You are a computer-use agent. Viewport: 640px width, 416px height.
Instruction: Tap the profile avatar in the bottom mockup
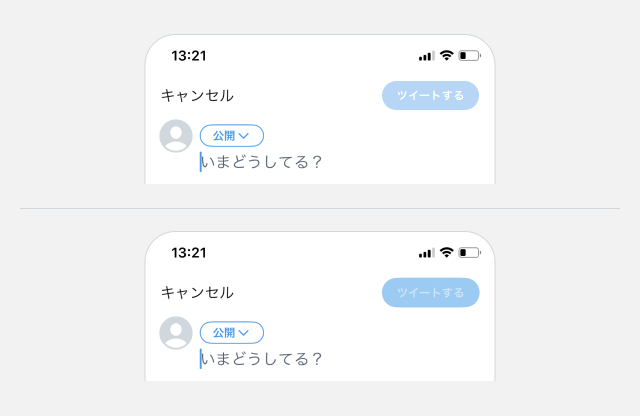(x=176, y=333)
